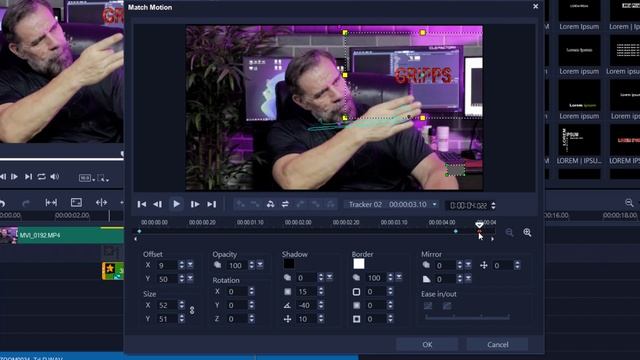Open Offset X slider dropdown
The height and width of the screenshot is (360, 640).
[x=190, y=265]
